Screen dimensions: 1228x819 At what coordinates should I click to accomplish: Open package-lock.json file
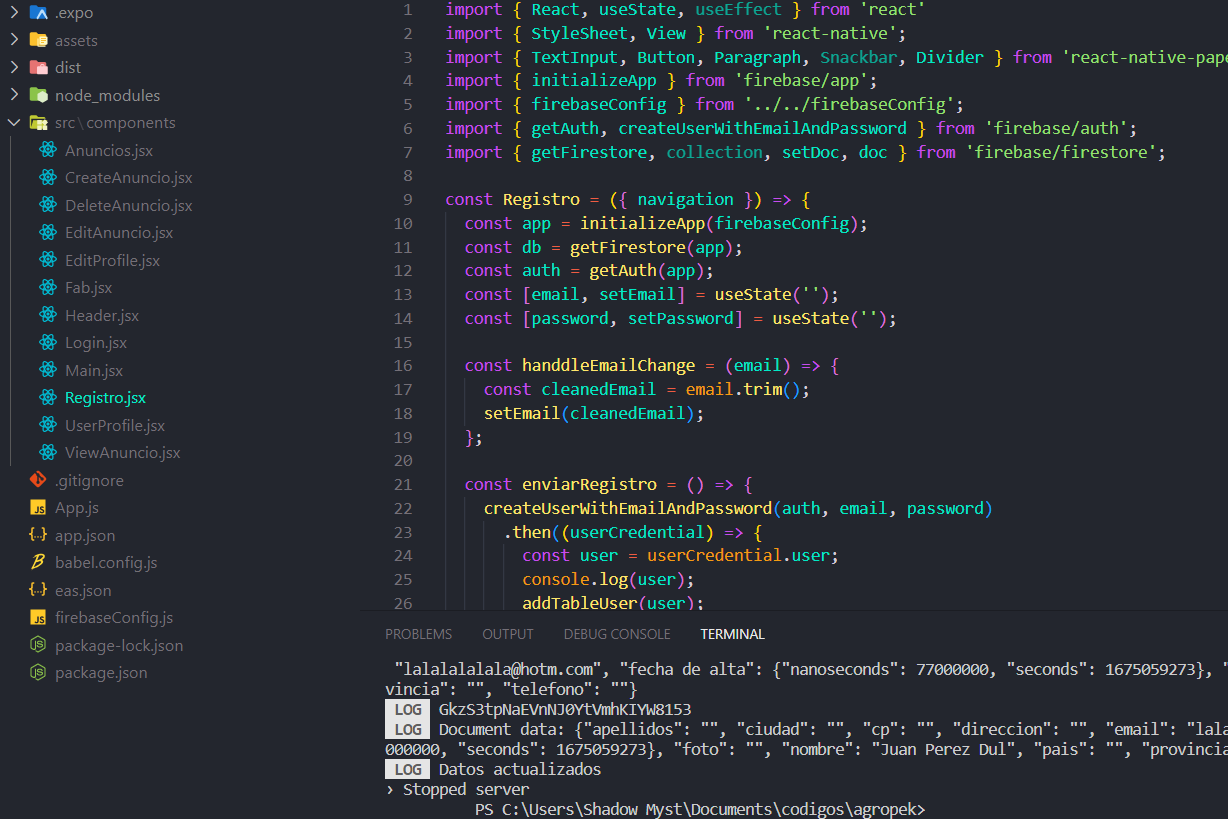coord(119,646)
